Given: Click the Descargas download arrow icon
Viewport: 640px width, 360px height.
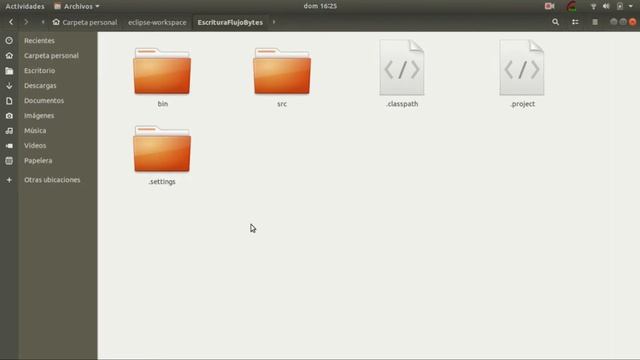Looking at the screenshot, I should coord(9,86).
